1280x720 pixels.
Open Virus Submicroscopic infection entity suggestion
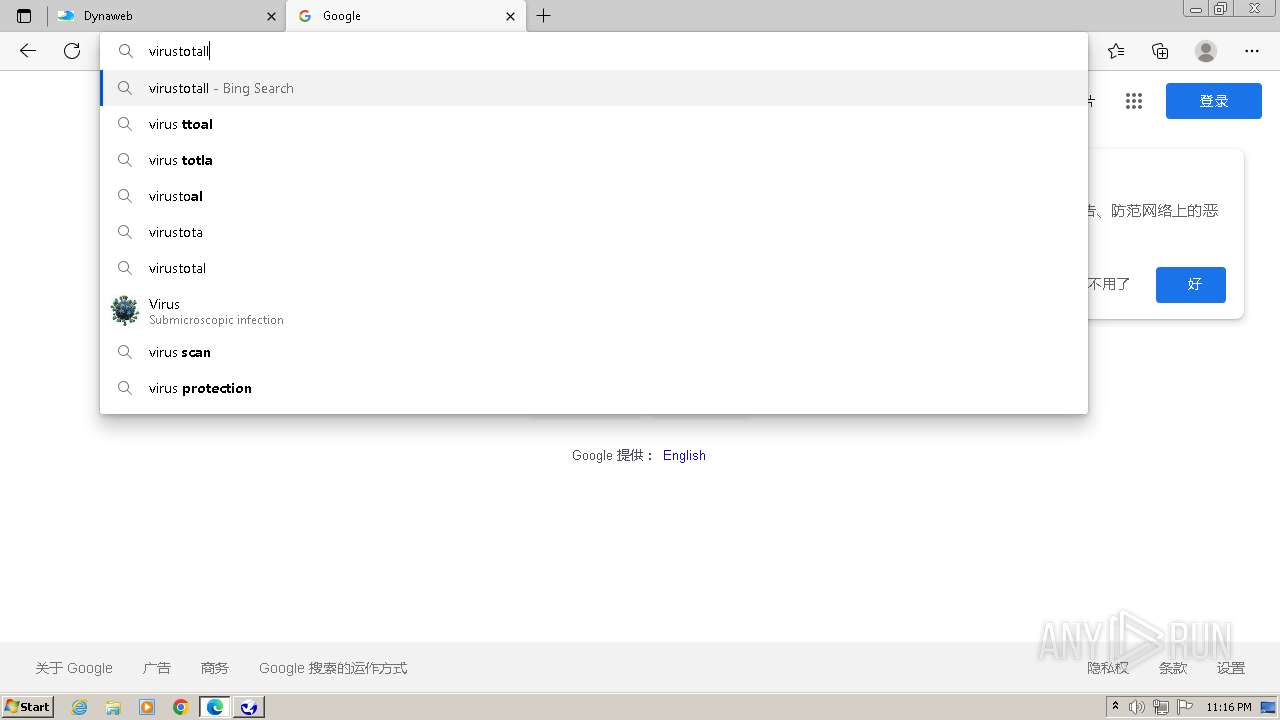click(x=594, y=310)
